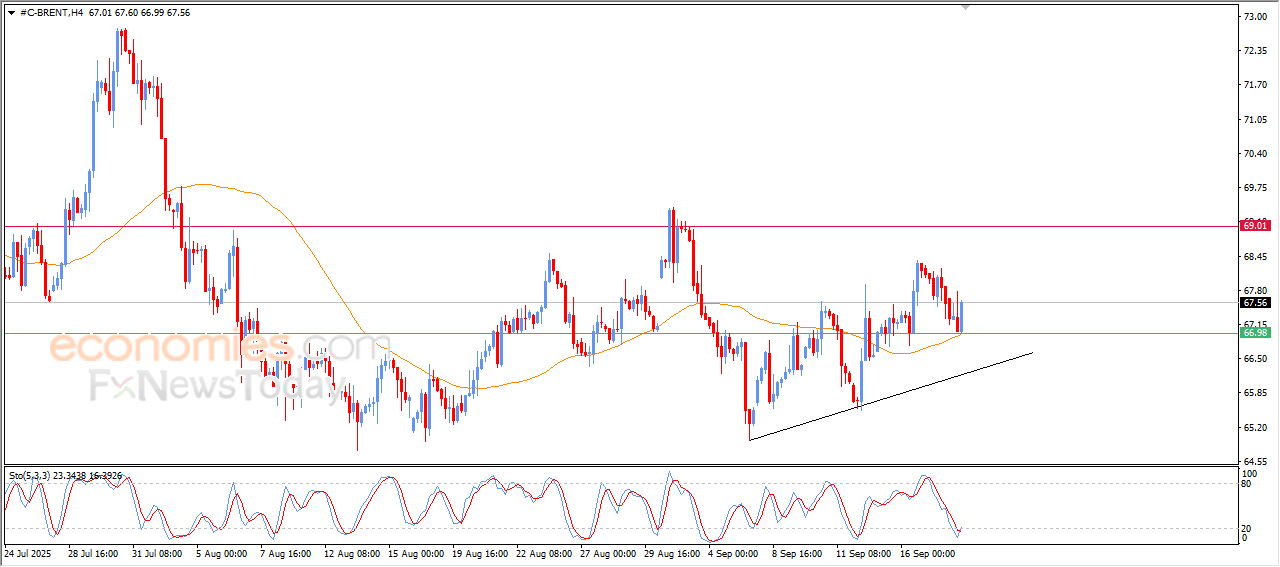Viewport: 1280px width, 567px height.
Task: Click the 71.05 value on price axis
Action: click(x=1256, y=120)
